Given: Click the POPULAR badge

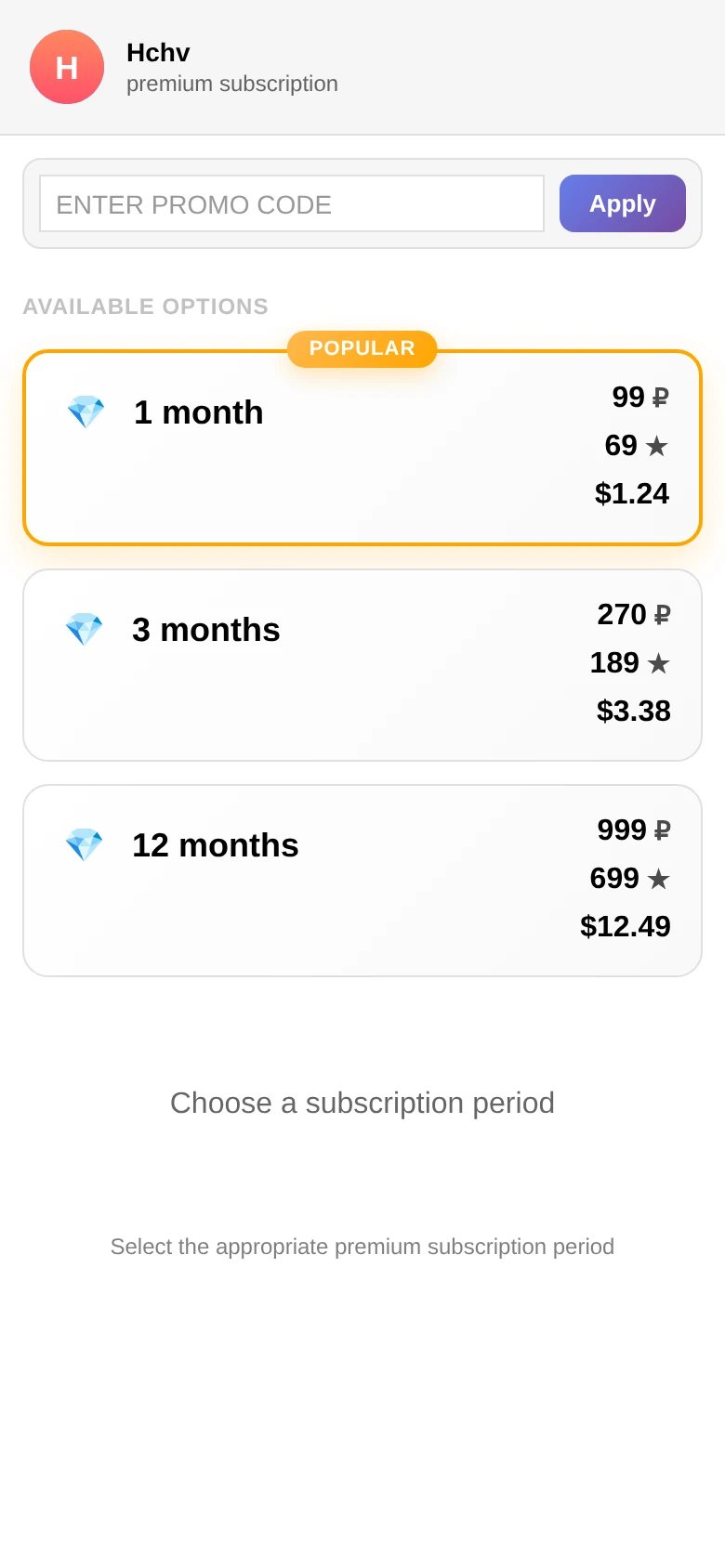Looking at the screenshot, I should click(362, 348).
